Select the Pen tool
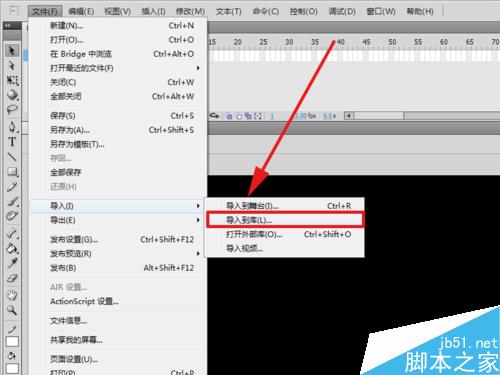The height and width of the screenshot is (375, 500). click(x=12, y=127)
